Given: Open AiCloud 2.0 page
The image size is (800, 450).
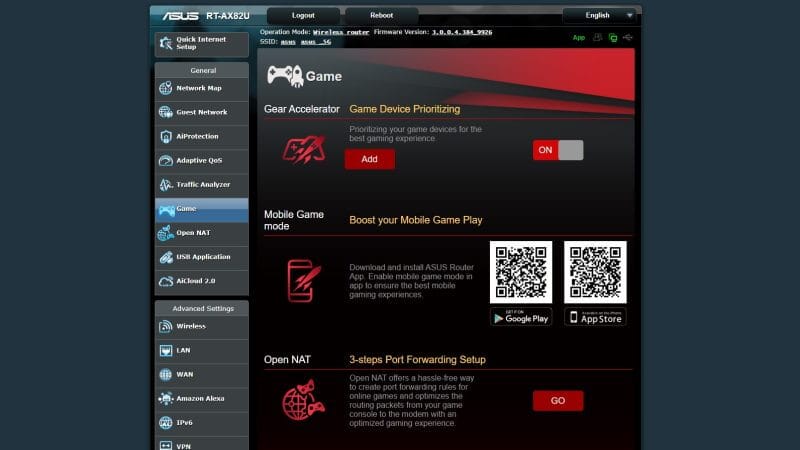Looking at the screenshot, I should 200,282.
